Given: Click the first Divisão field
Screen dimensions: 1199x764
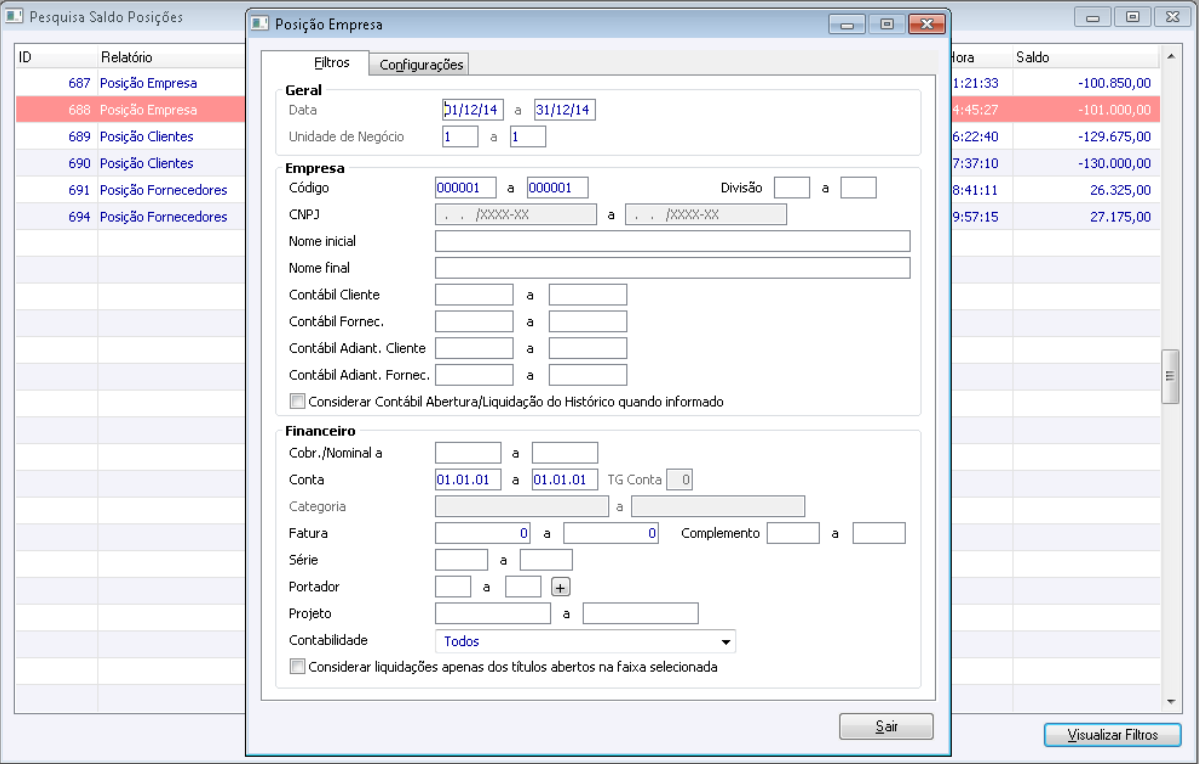Looking at the screenshot, I should 791,188.
